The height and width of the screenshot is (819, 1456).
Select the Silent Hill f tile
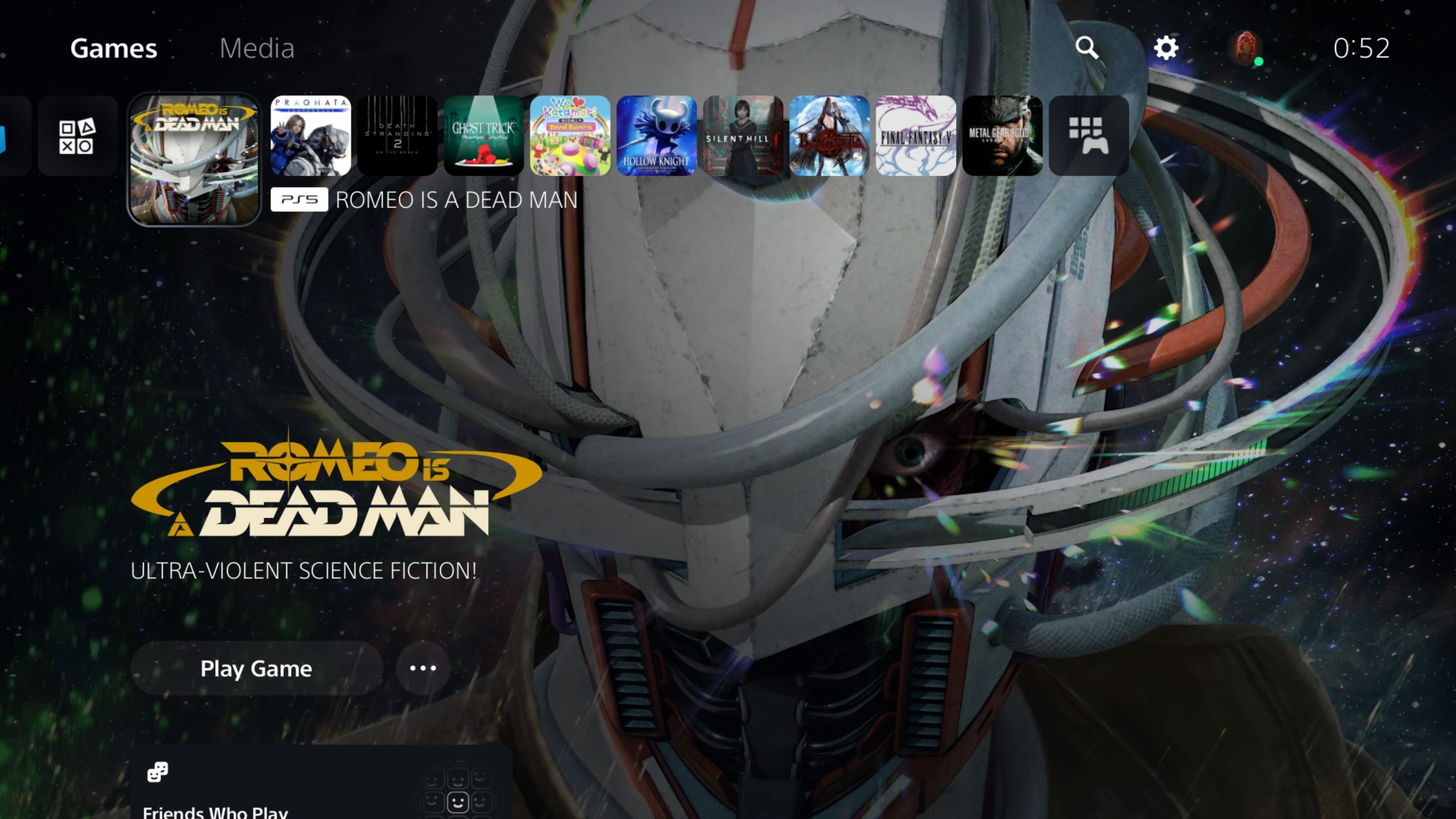(743, 136)
